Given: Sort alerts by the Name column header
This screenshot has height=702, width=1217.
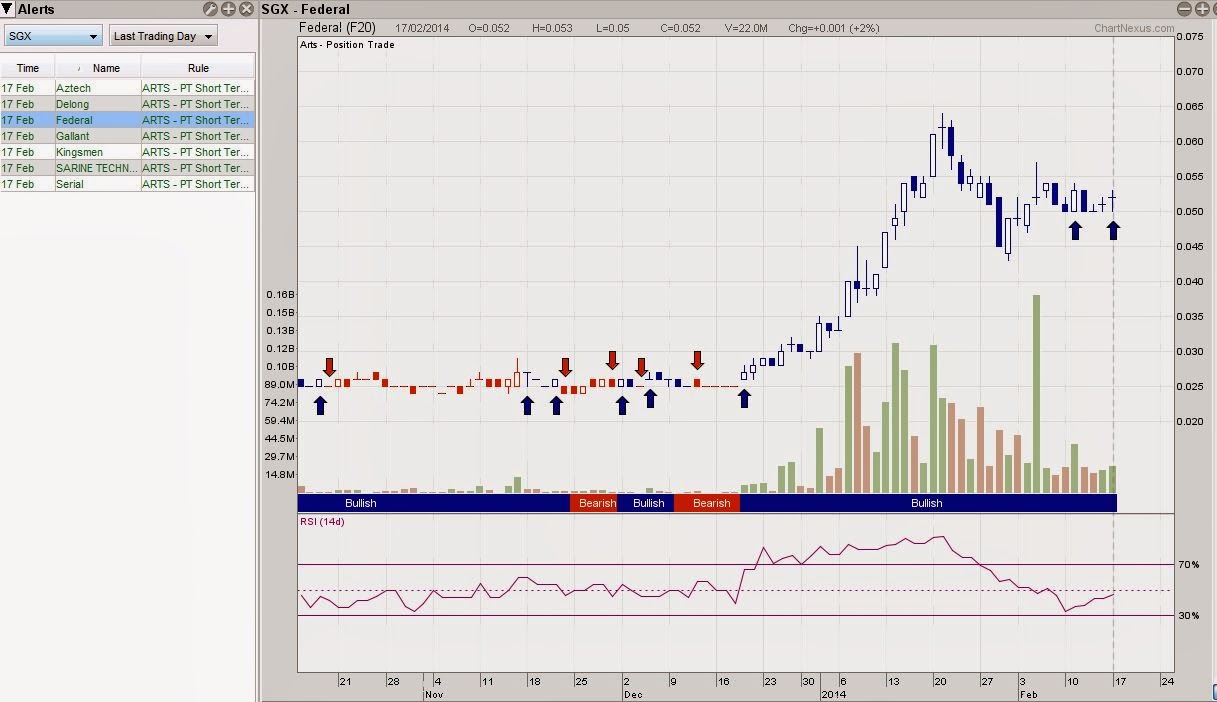Looking at the screenshot, I should tap(98, 68).
